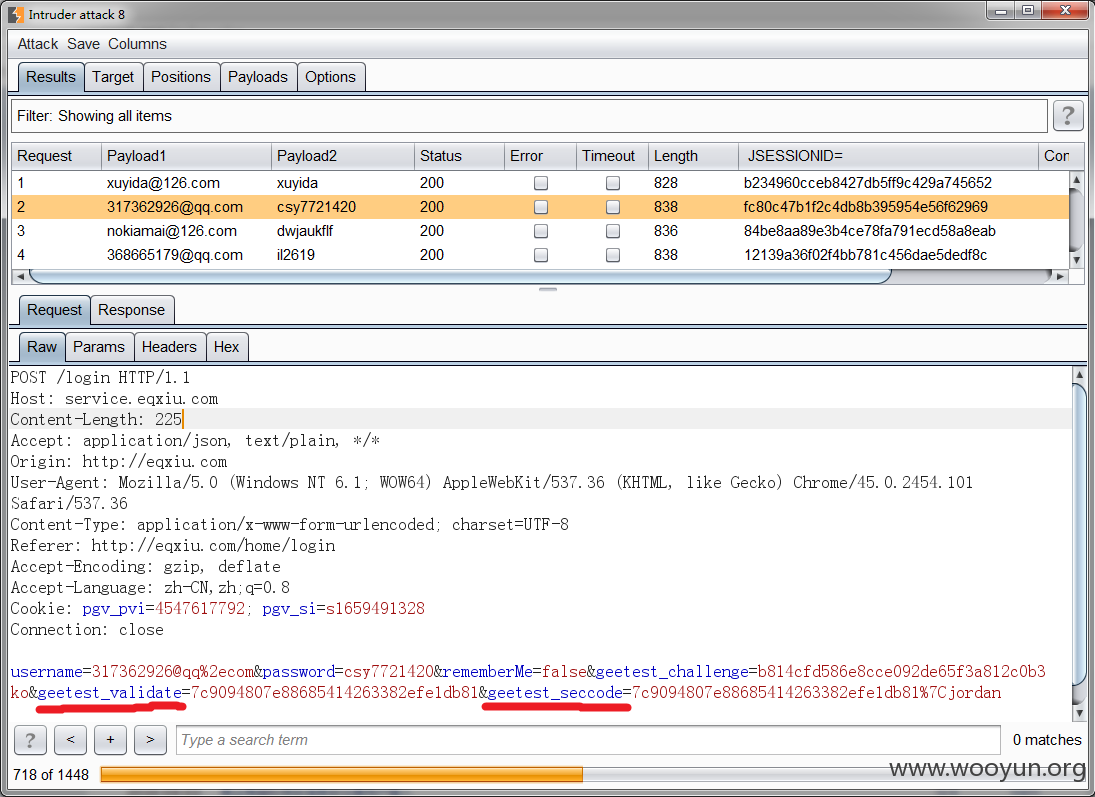
Task: Toggle Error checkbox for request 3
Action: (x=541, y=231)
